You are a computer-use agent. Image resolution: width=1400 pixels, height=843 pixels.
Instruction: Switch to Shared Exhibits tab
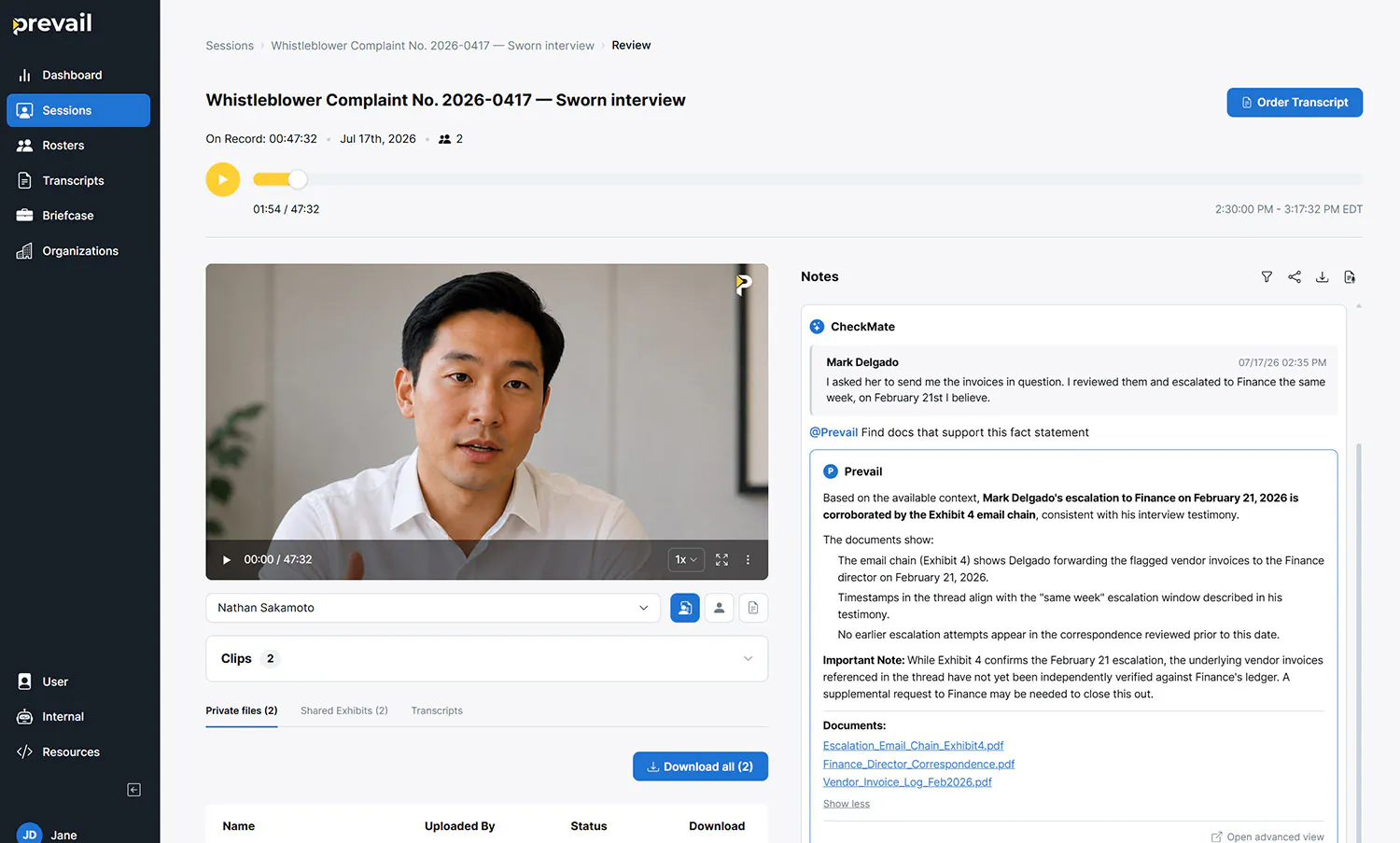(344, 711)
